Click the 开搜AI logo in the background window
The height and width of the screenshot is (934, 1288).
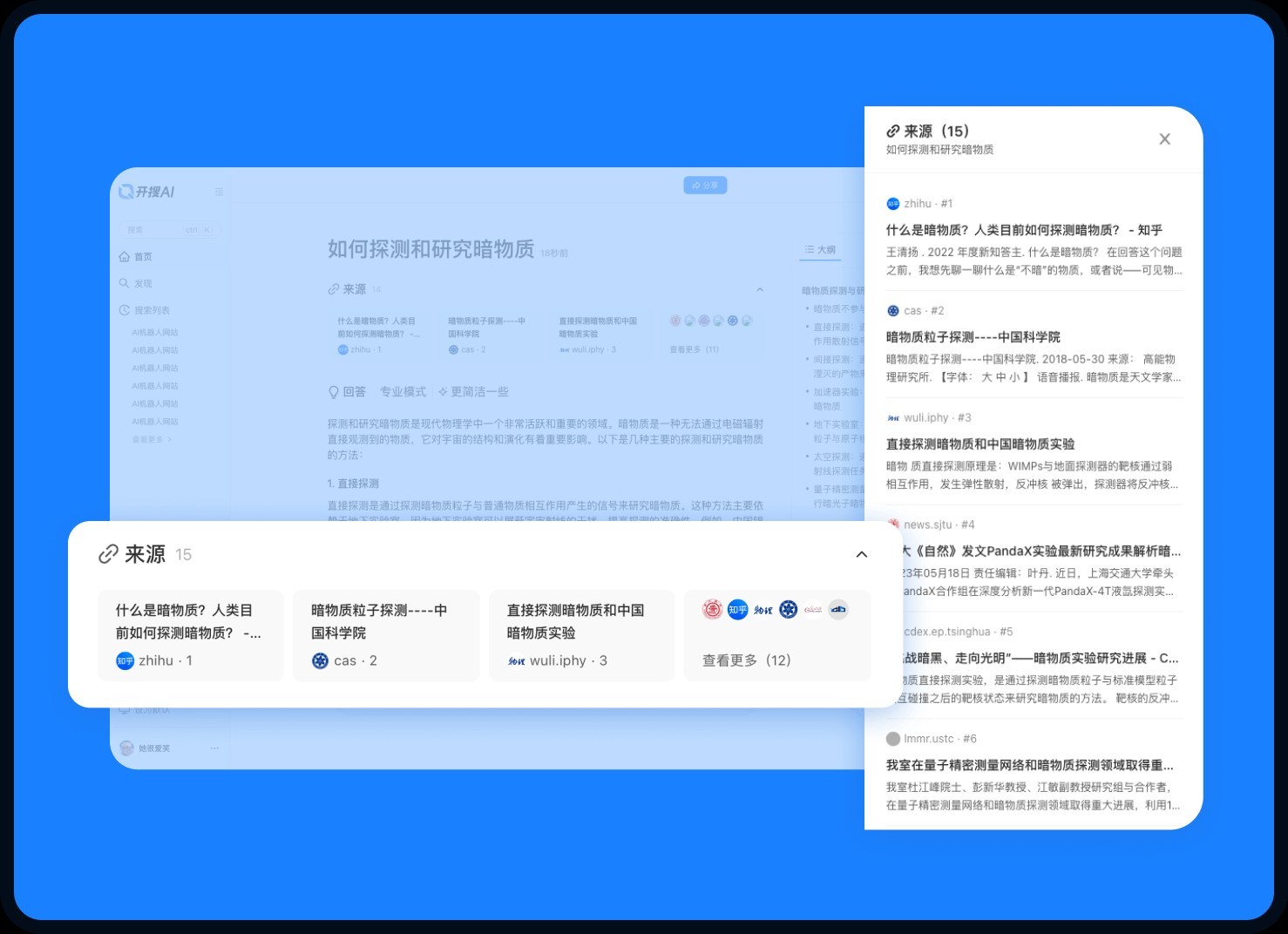pyautogui.click(x=146, y=192)
